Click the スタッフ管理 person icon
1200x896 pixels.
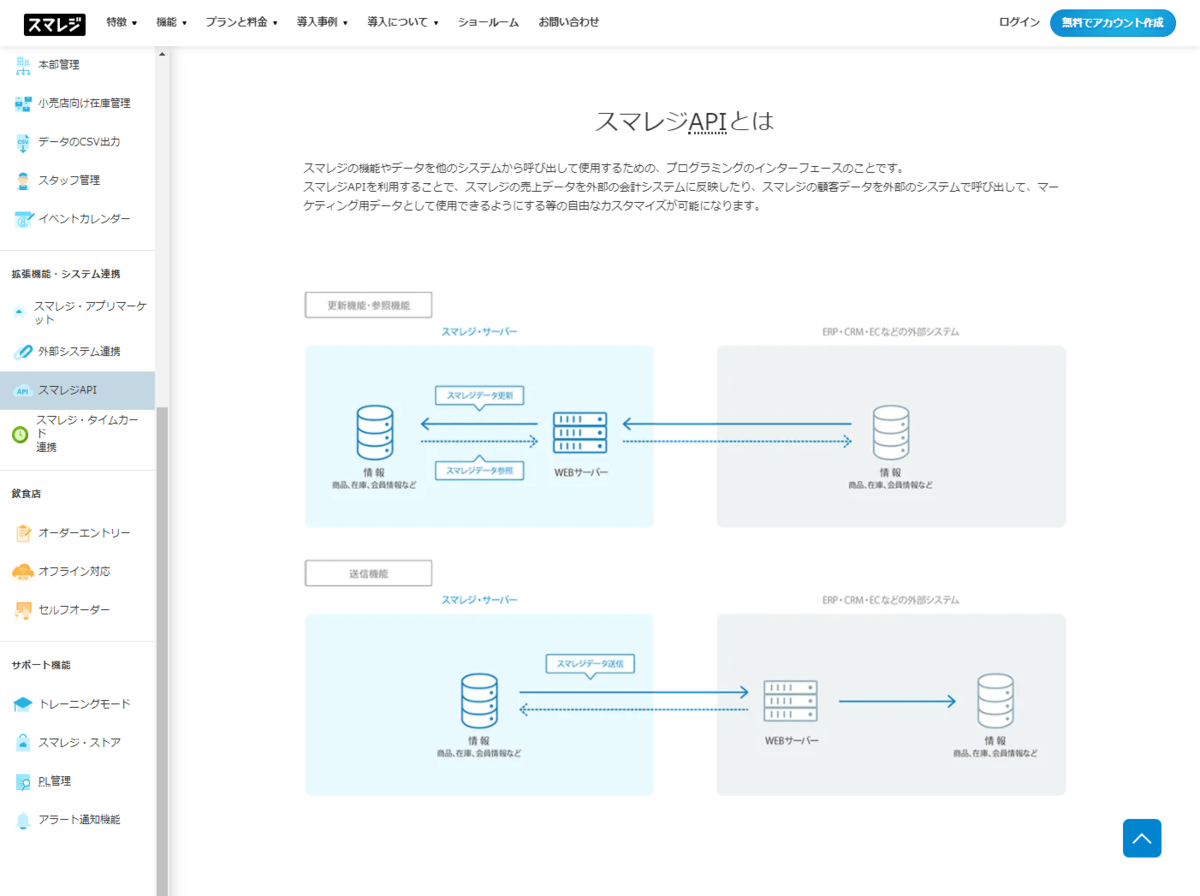point(22,181)
